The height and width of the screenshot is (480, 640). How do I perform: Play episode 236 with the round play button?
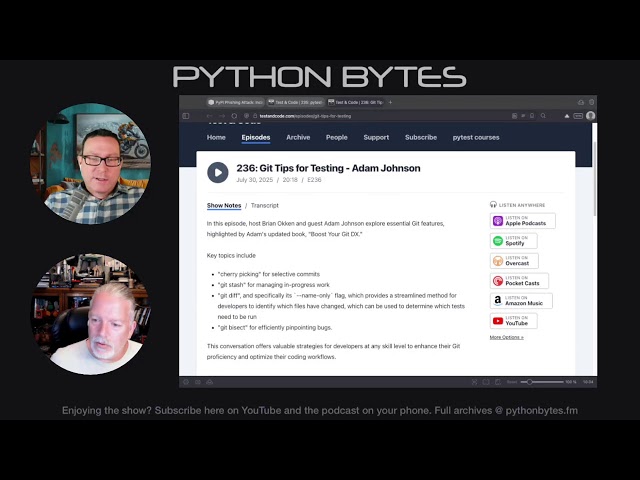pyautogui.click(x=218, y=173)
